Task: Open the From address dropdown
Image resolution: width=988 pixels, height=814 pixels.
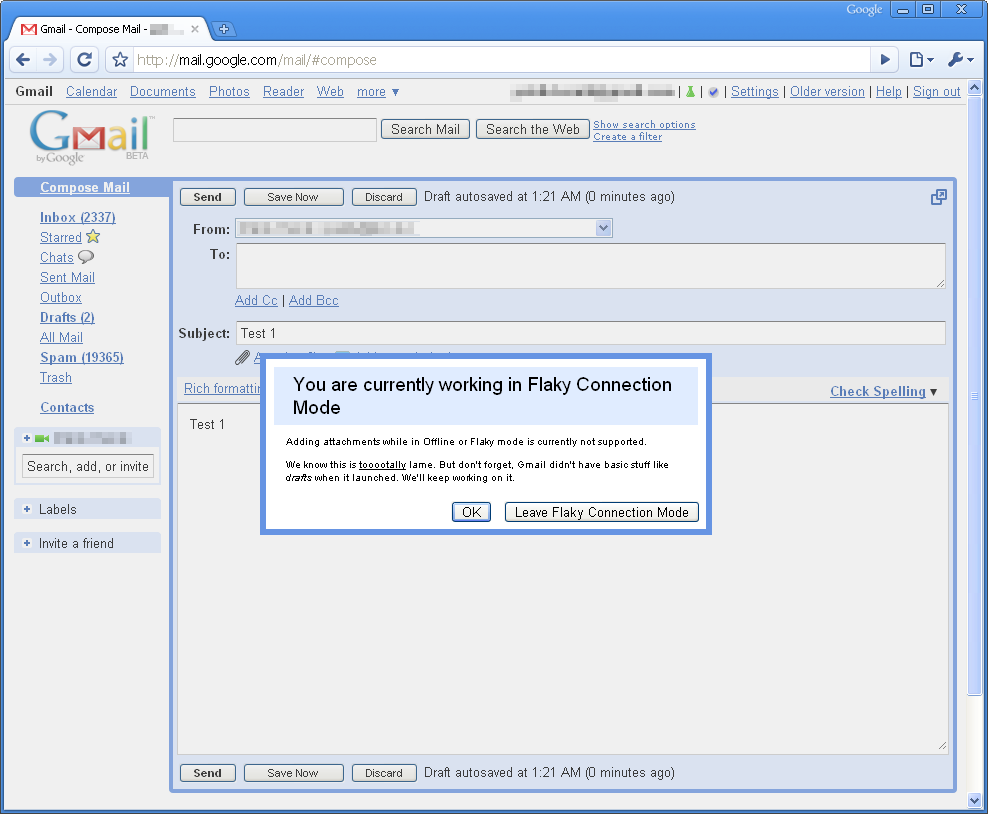Action: coord(604,228)
